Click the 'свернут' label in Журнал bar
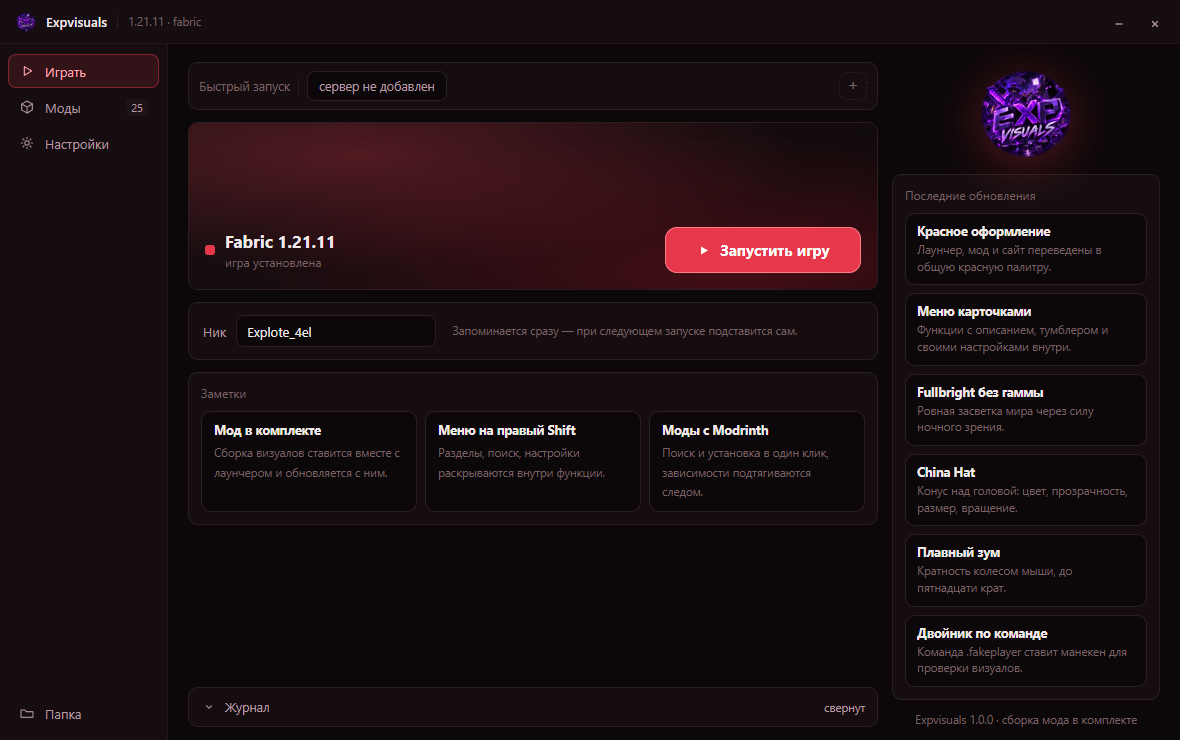The height and width of the screenshot is (740, 1180). pos(844,708)
